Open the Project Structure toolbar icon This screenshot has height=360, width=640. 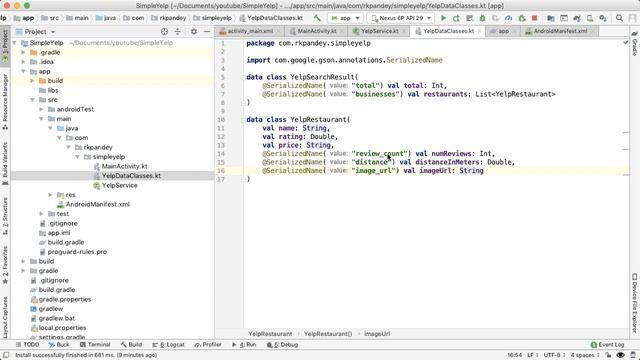[x=551, y=18]
